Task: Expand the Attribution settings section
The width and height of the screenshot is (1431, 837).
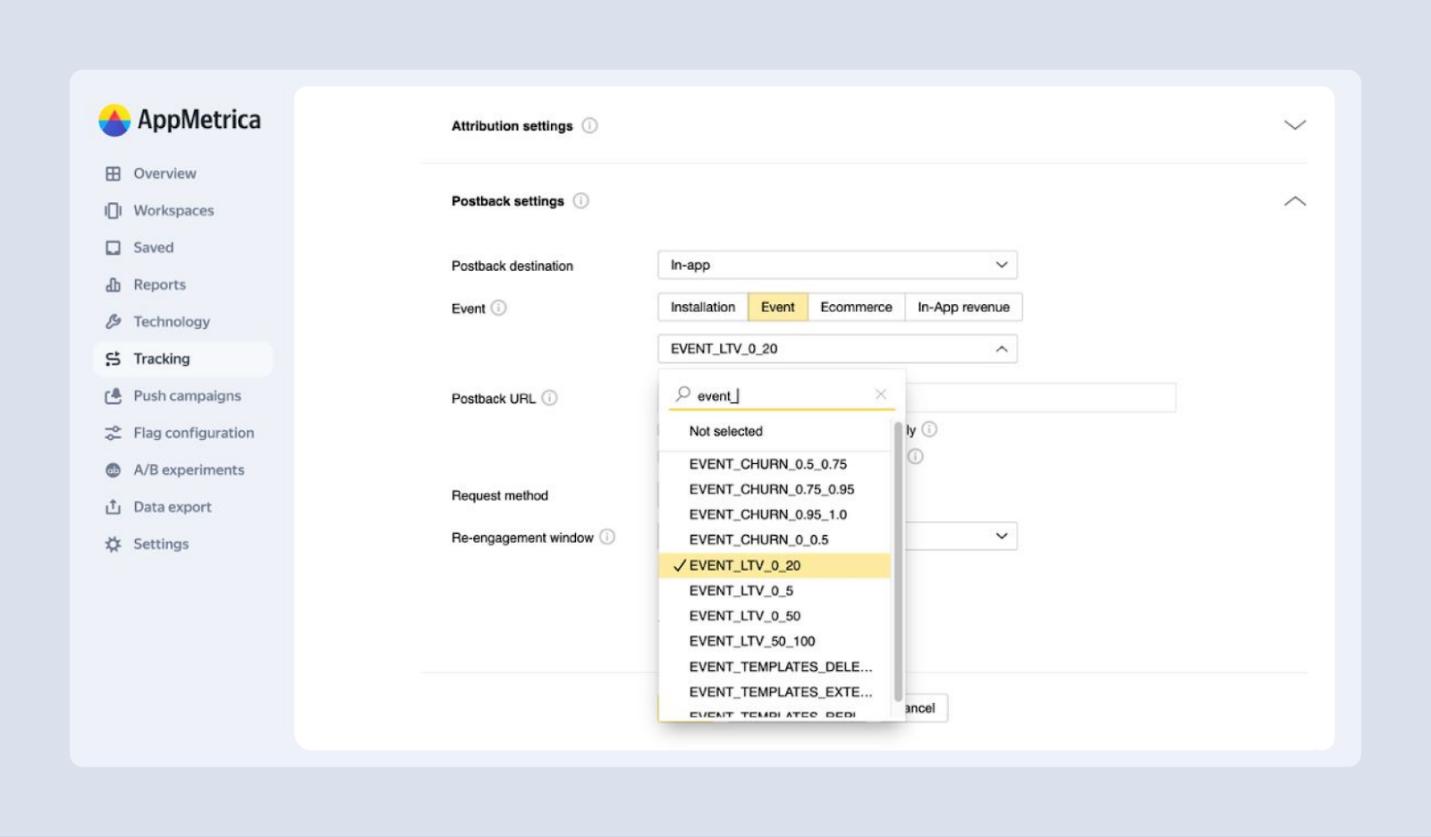Action: (1294, 125)
